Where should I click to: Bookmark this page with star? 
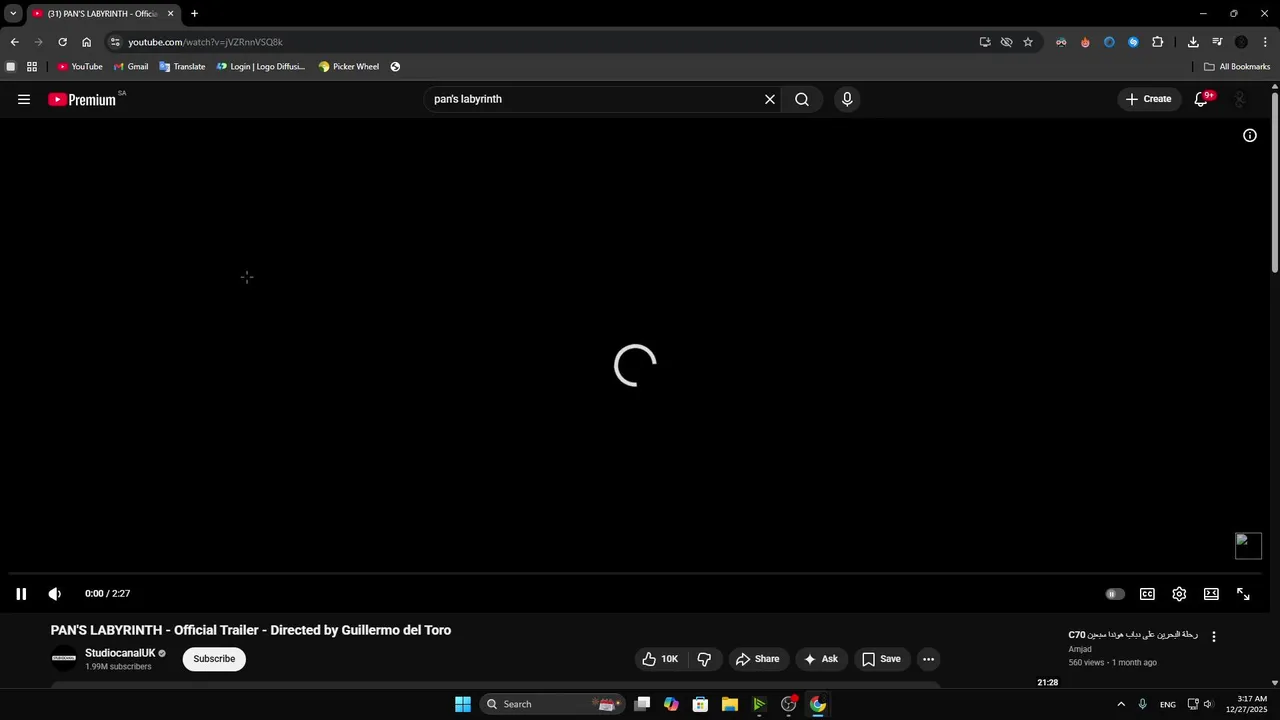1028,42
